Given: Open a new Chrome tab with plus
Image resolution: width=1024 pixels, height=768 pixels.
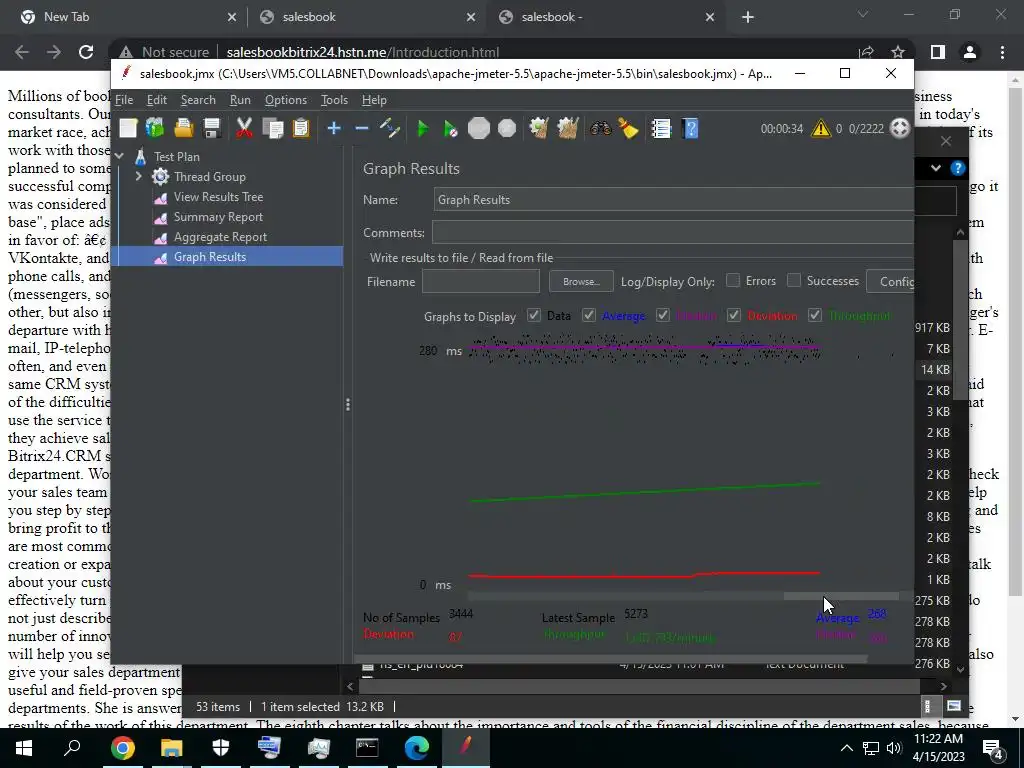Looking at the screenshot, I should point(748,17).
